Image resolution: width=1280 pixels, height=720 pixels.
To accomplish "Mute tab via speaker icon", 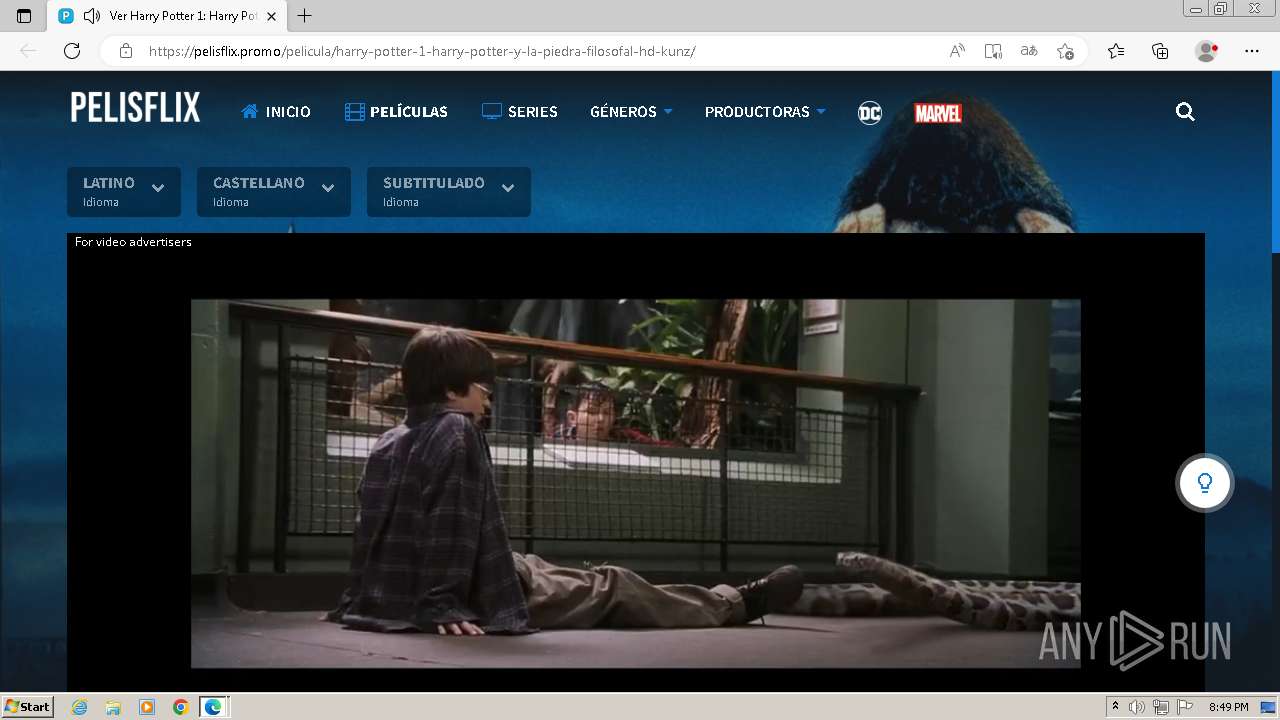I will click(x=91, y=16).
